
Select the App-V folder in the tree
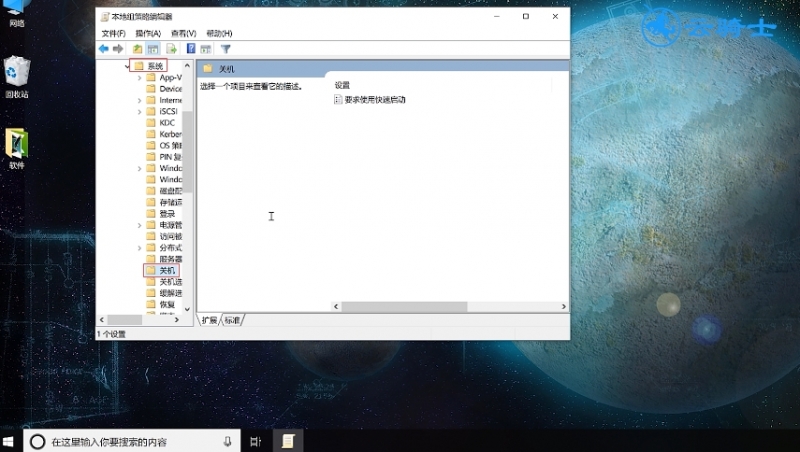[x=164, y=78]
